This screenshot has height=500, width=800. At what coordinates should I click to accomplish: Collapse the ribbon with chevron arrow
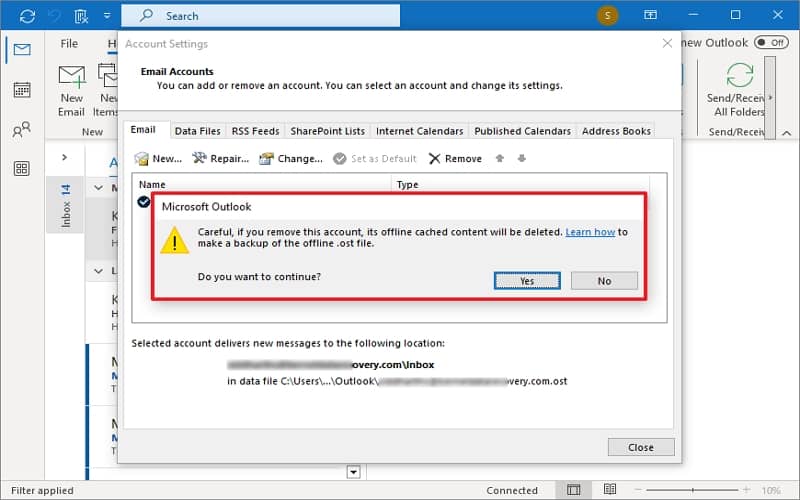(x=787, y=133)
